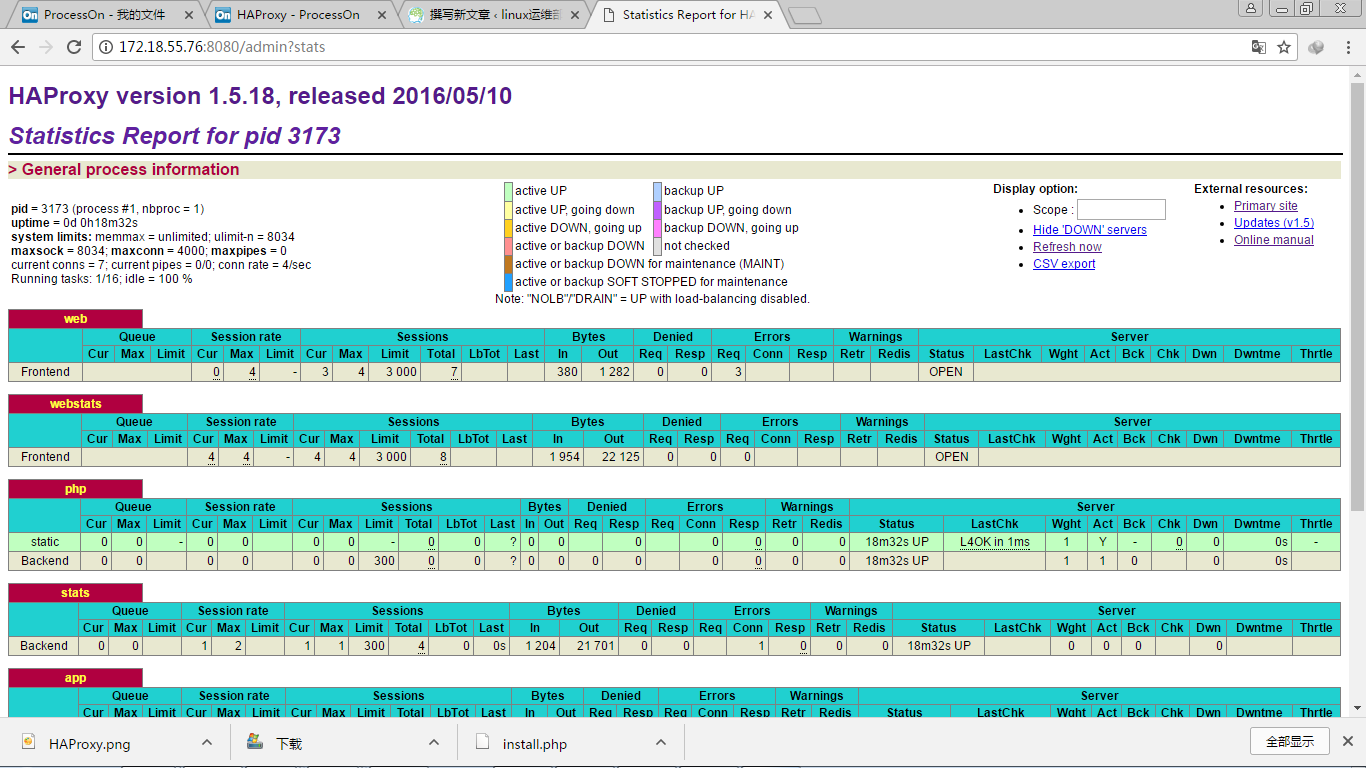The height and width of the screenshot is (768, 1366).
Task: Select the Statistics Report tab
Action: (x=688, y=15)
